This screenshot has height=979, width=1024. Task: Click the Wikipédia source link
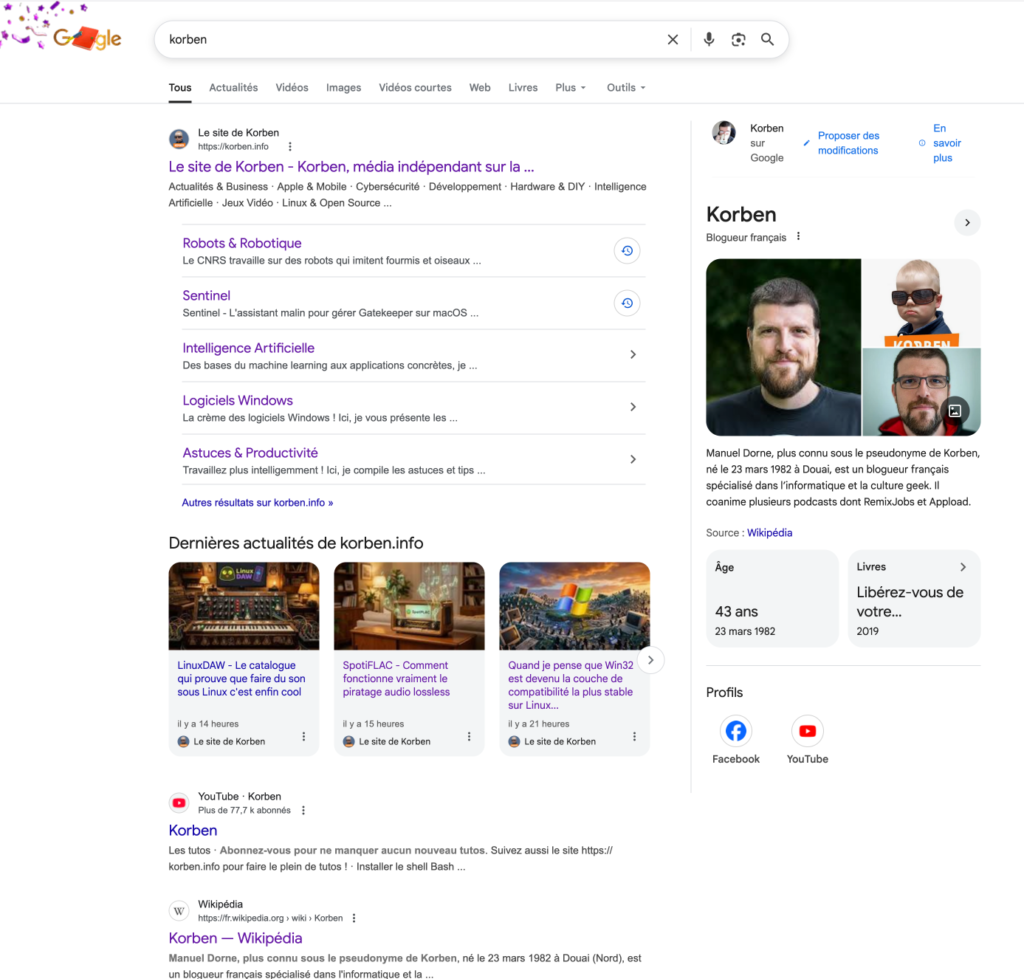click(x=769, y=533)
